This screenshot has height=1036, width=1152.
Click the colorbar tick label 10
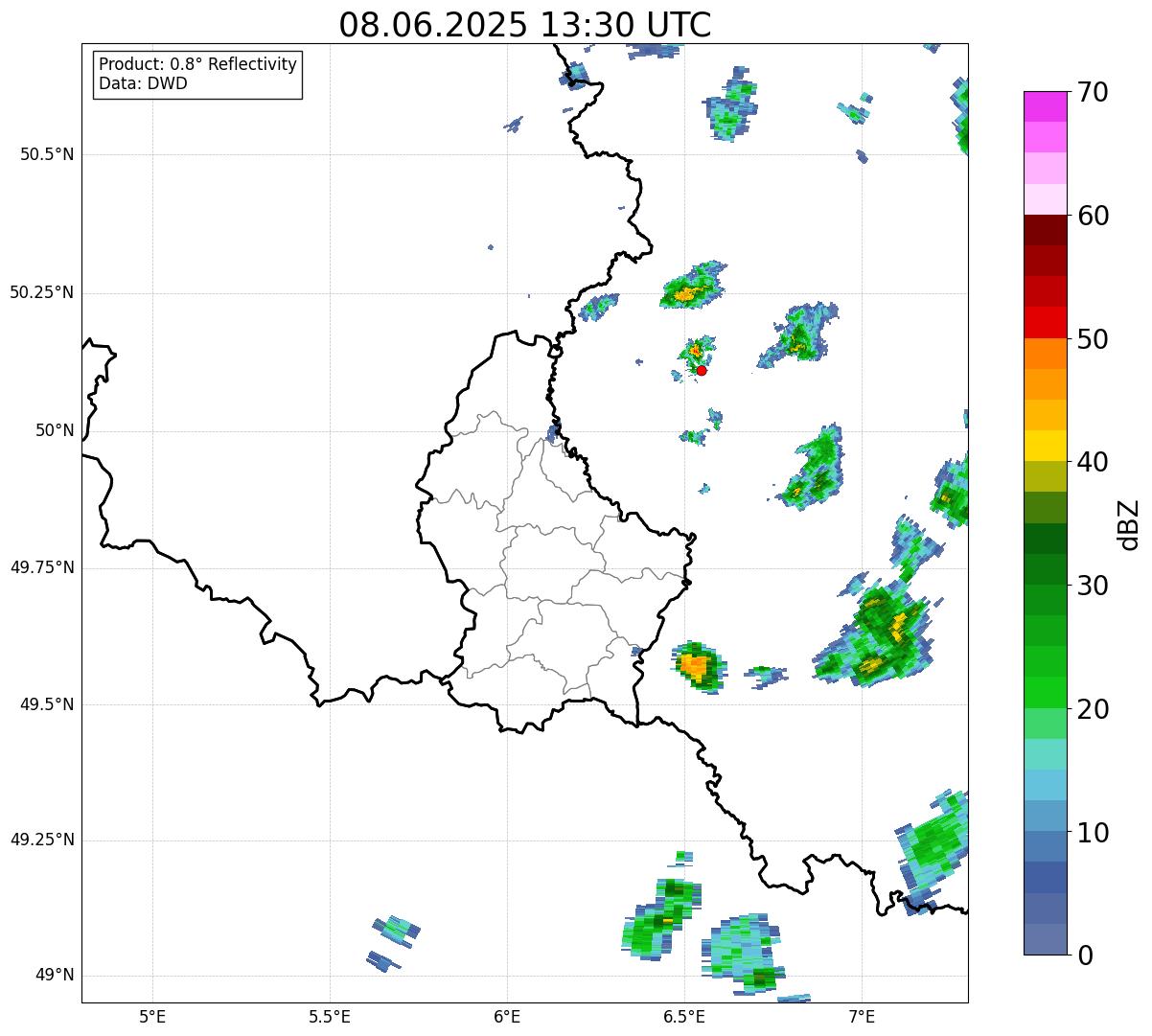1093,832
